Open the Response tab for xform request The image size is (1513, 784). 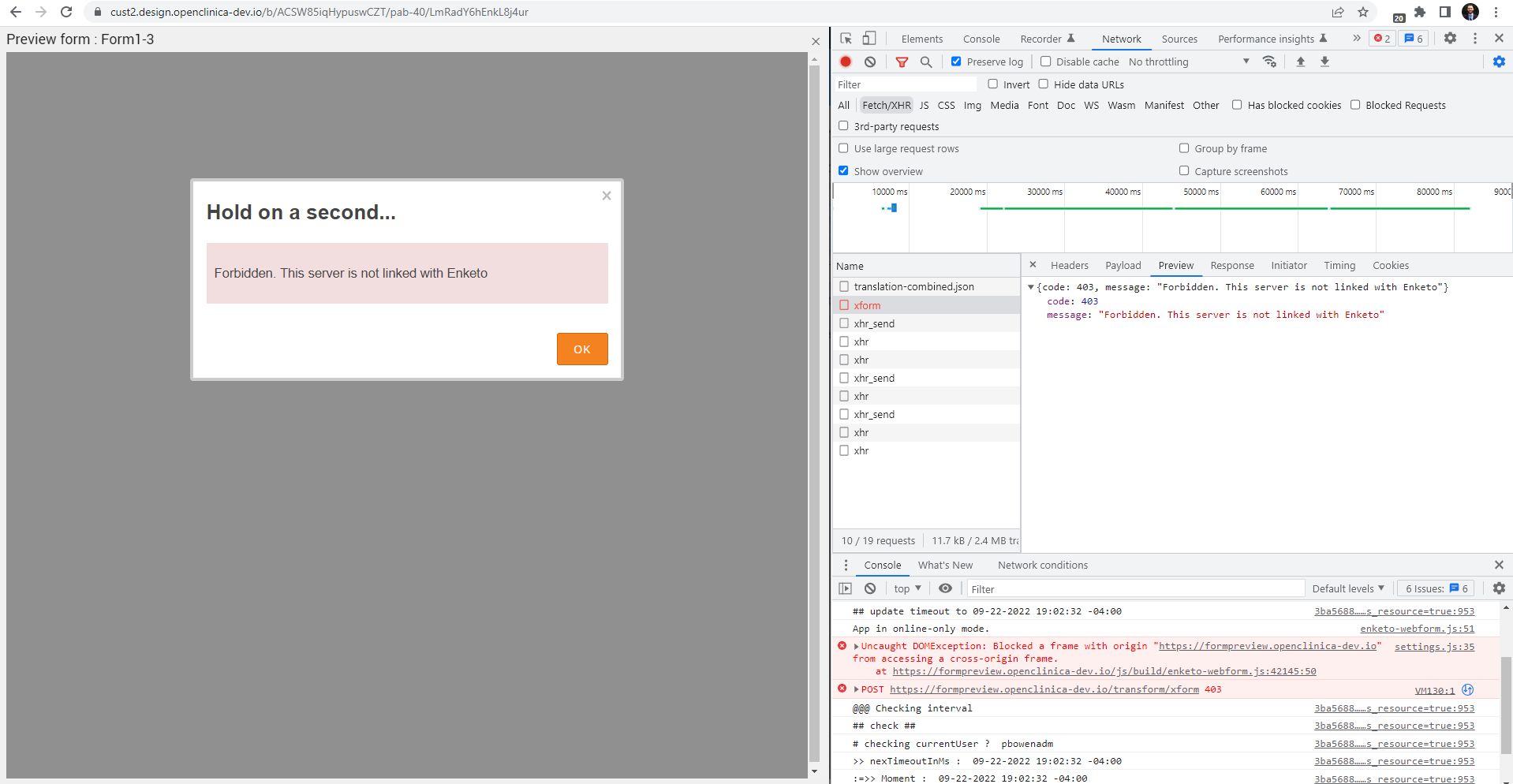pyautogui.click(x=1231, y=265)
